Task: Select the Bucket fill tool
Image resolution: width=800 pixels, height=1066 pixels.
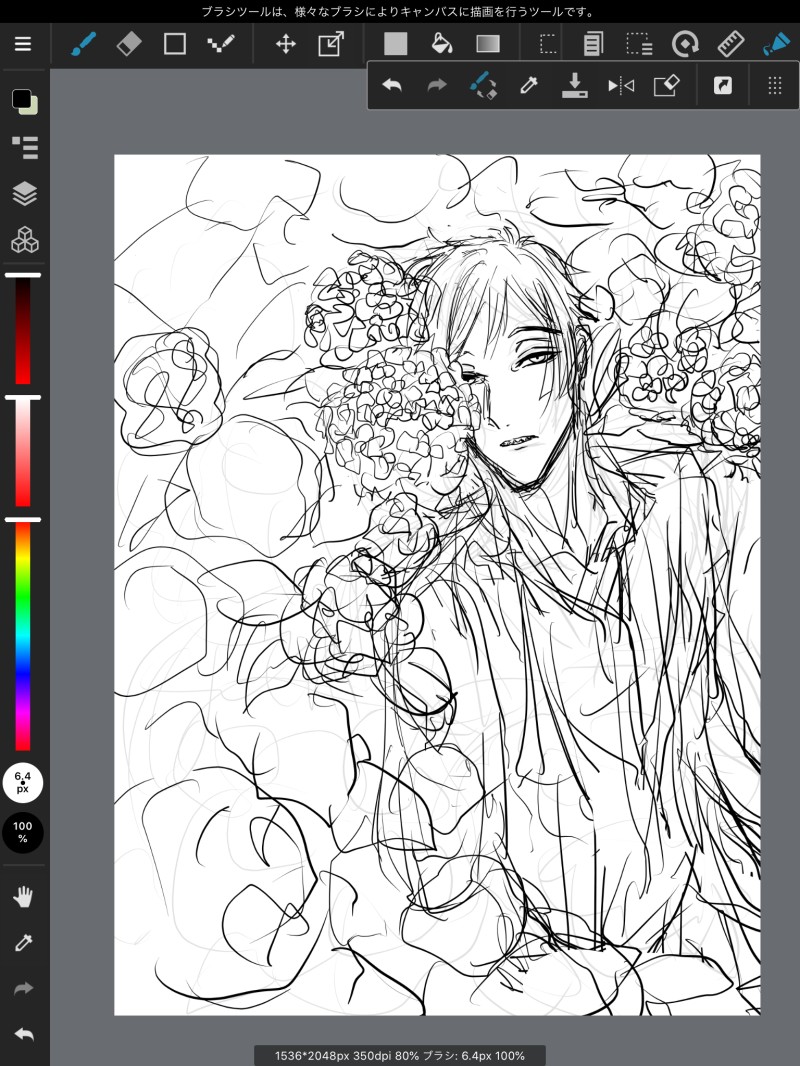Action: (x=442, y=44)
